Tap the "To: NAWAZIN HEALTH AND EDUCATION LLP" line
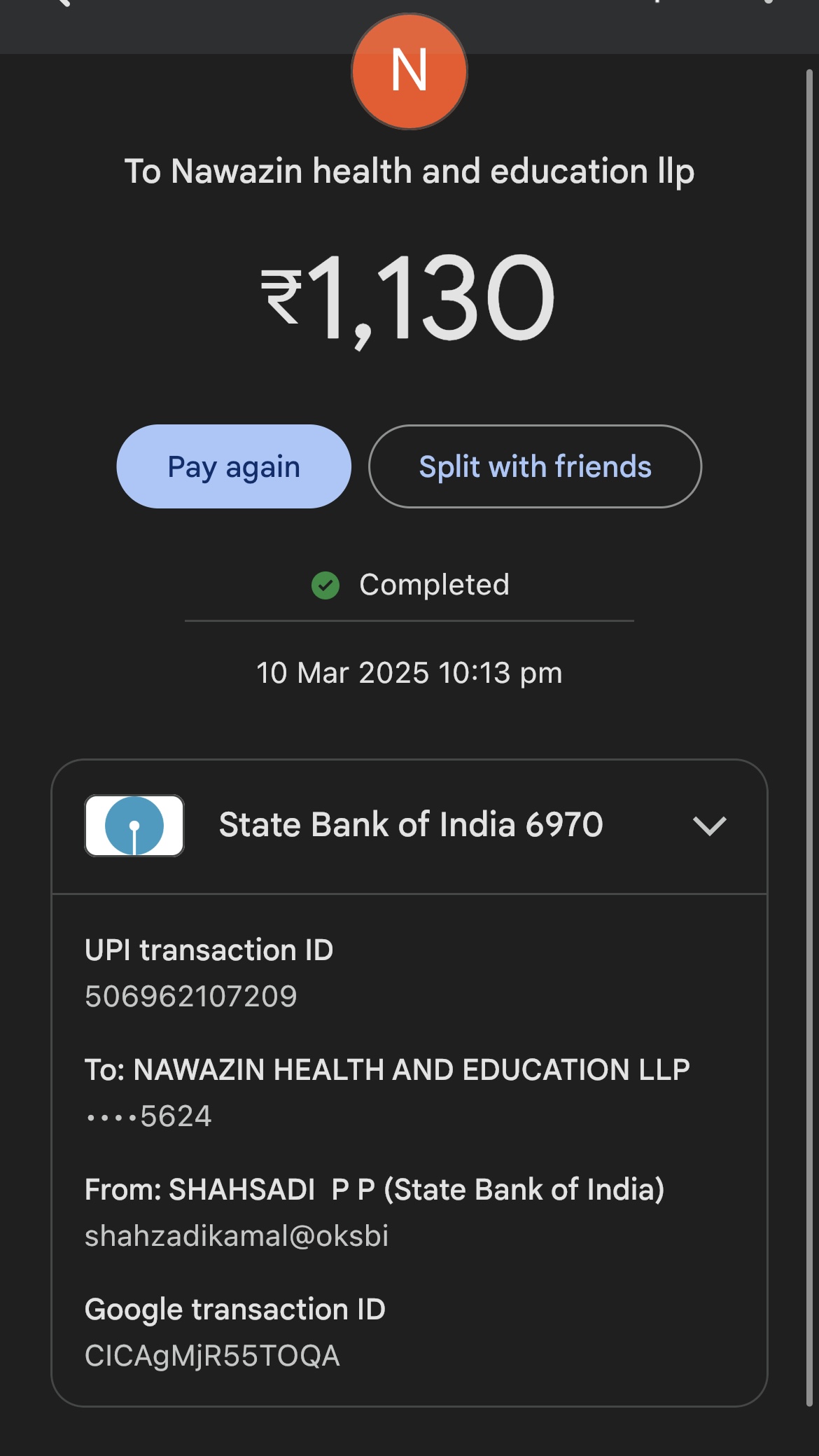 point(387,1070)
